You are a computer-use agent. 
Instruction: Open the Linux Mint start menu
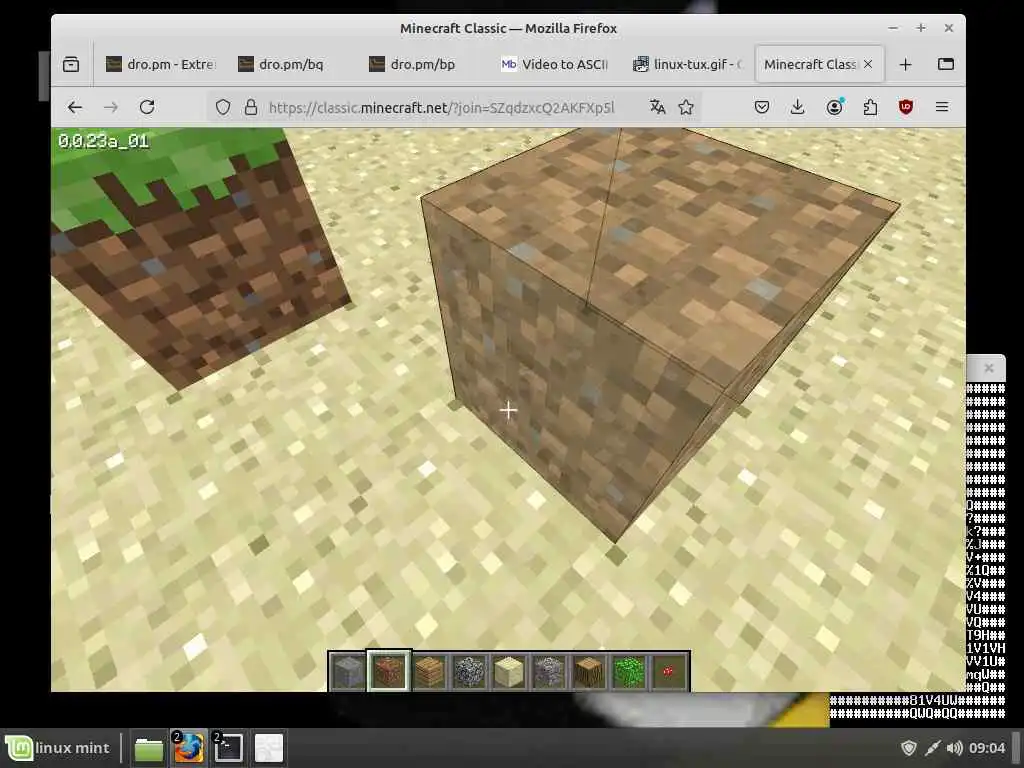[x=59, y=748]
